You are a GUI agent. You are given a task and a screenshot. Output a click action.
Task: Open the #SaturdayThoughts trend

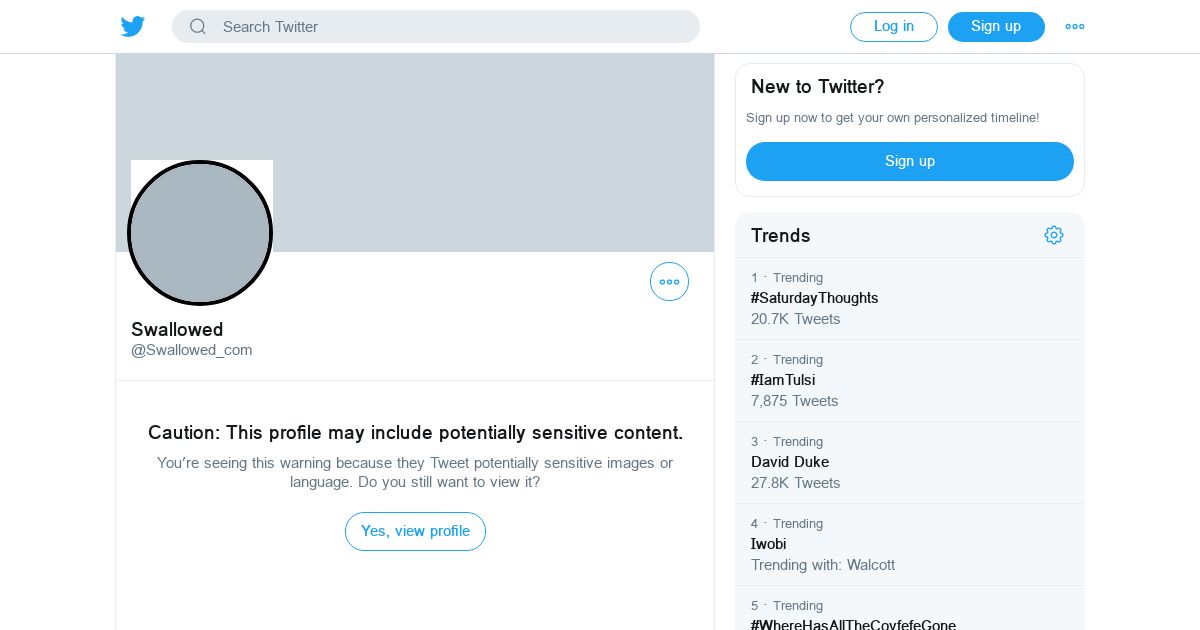pyautogui.click(x=910, y=299)
